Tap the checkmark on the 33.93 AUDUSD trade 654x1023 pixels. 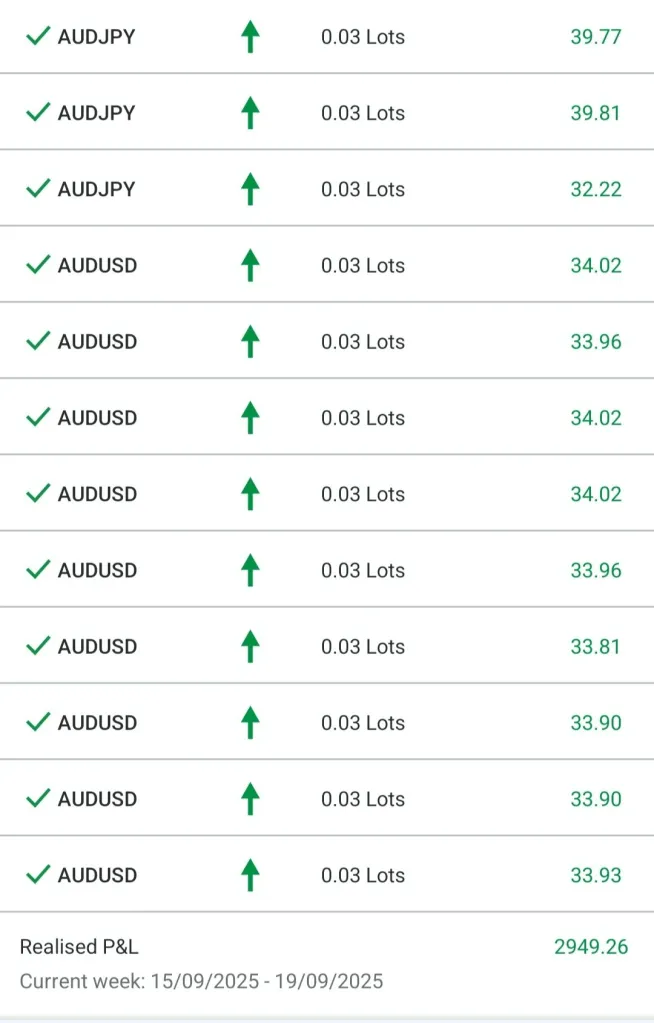tap(38, 875)
